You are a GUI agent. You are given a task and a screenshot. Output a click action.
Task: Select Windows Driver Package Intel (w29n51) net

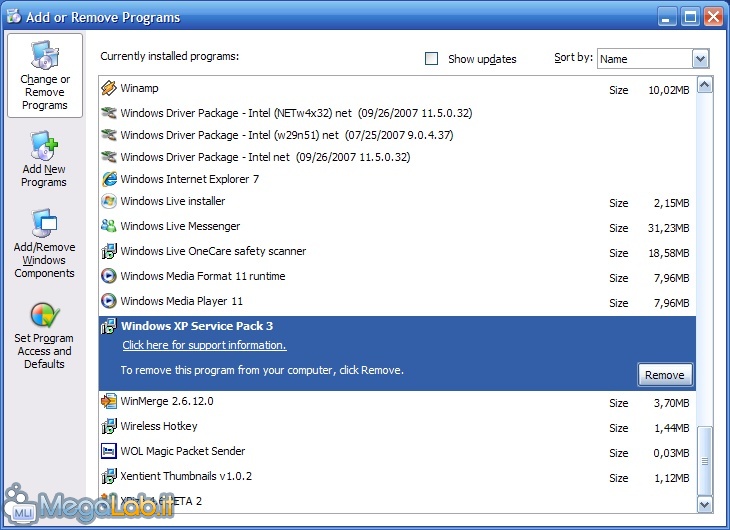[x=397, y=135]
